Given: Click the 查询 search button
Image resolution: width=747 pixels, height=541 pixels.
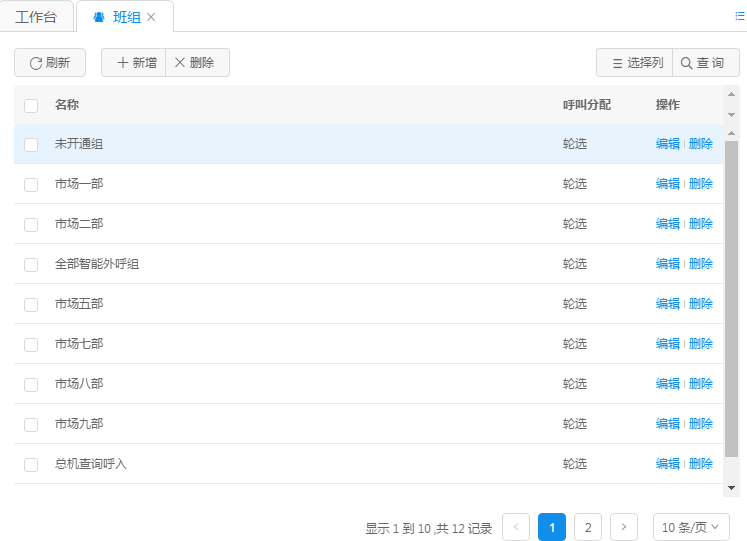Looking at the screenshot, I should [705, 63].
